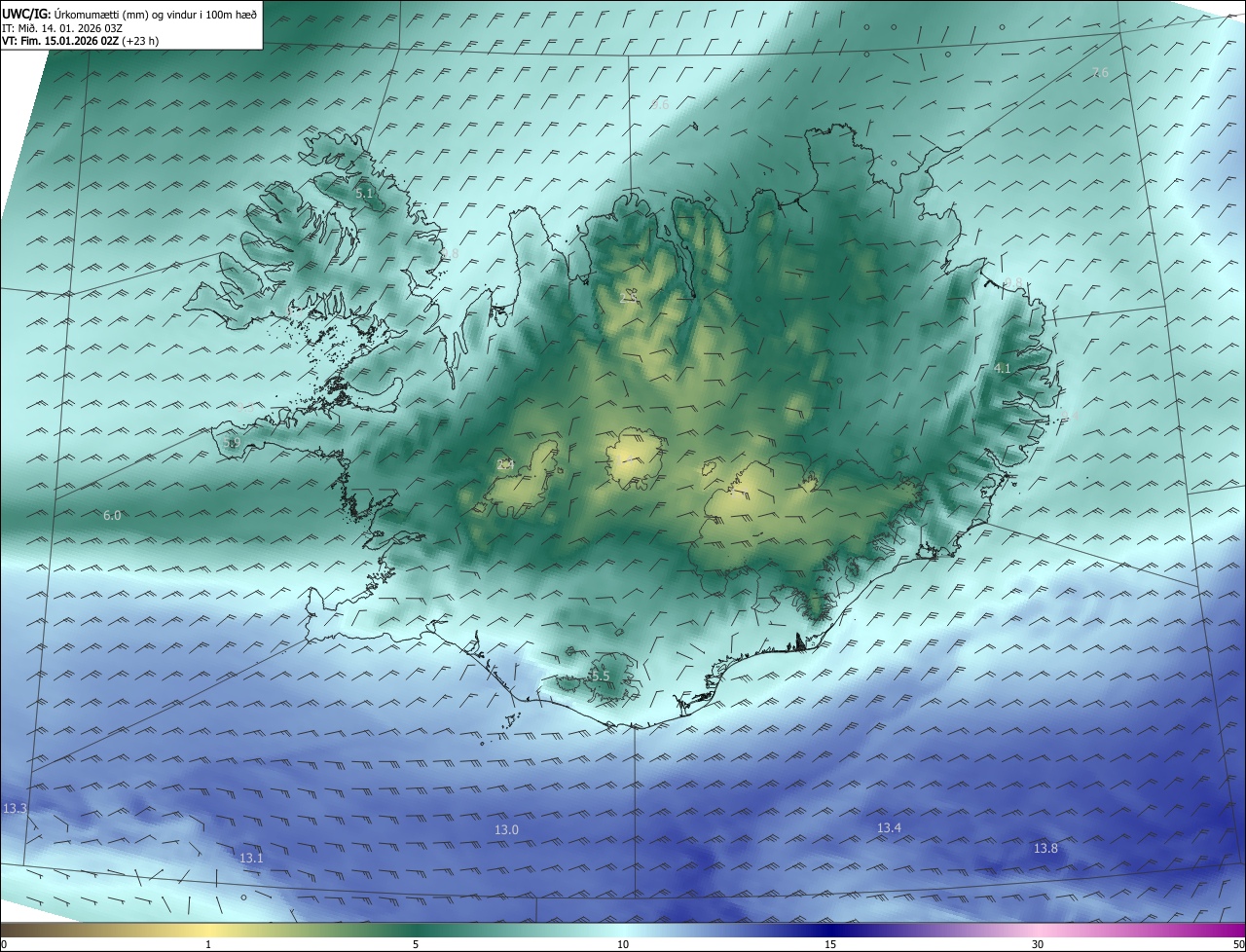1246x952 pixels.
Task: Click the 0 tick label on the color scale
Action: (4, 944)
